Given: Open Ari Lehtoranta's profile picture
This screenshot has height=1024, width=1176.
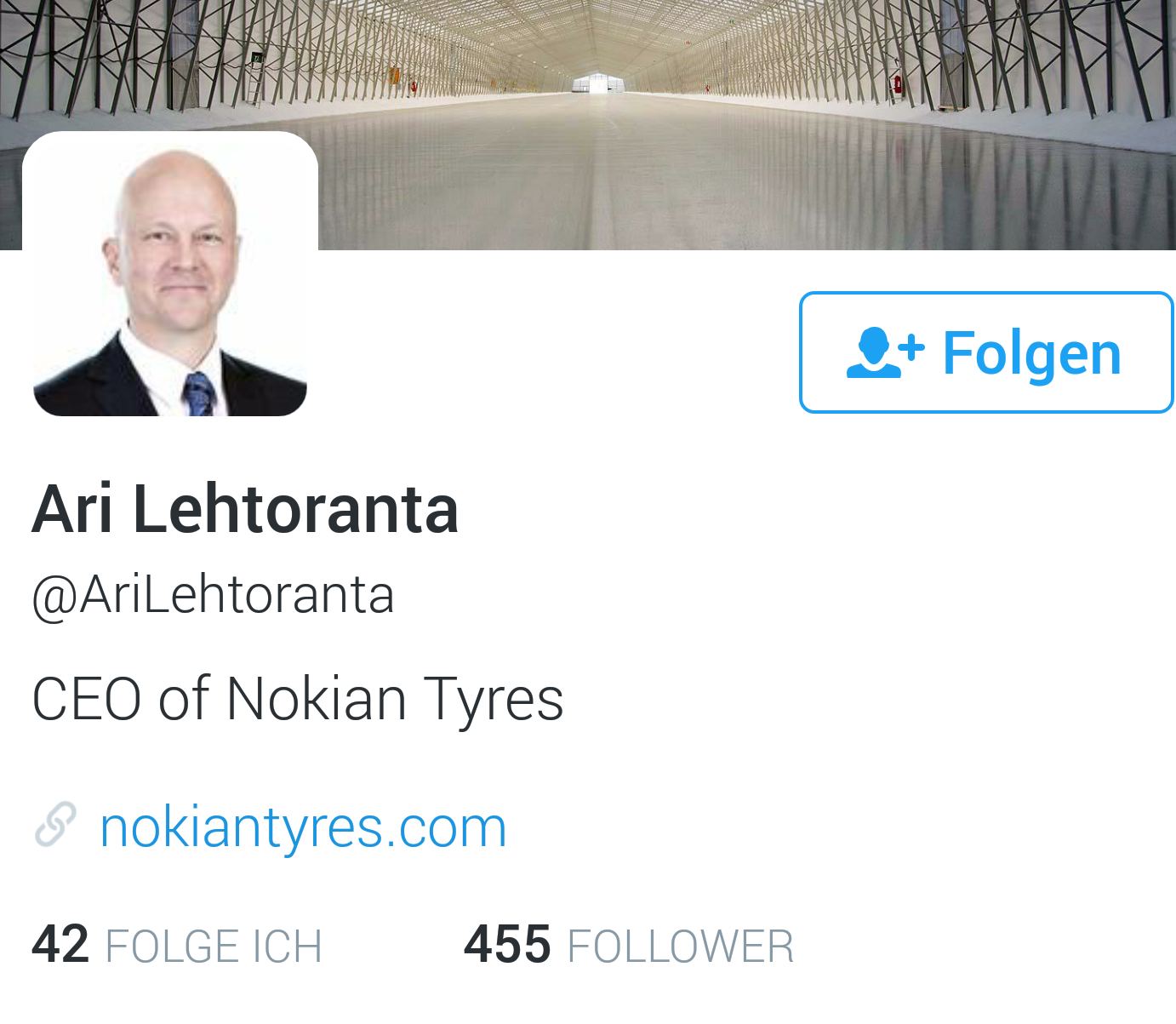Looking at the screenshot, I should 170,274.
